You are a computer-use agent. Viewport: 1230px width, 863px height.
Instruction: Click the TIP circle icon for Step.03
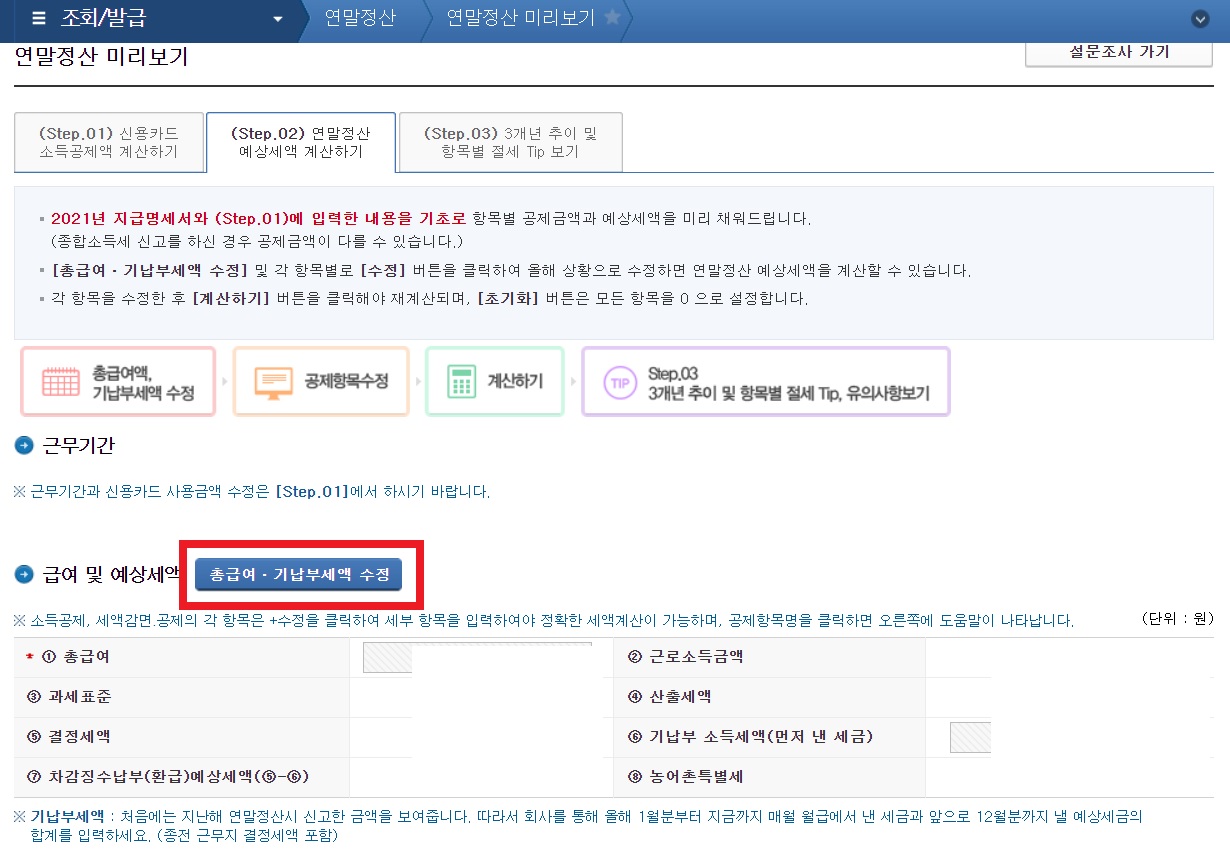(620, 381)
